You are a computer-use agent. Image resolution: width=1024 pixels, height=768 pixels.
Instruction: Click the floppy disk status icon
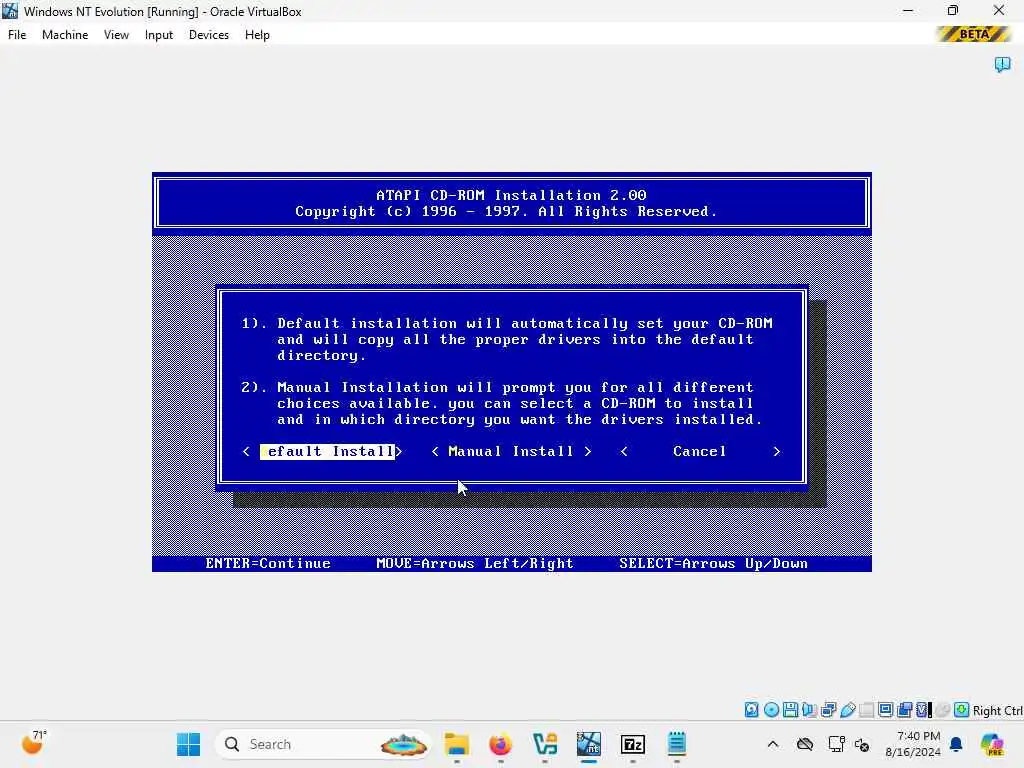pyautogui.click(x=790, y=710)
